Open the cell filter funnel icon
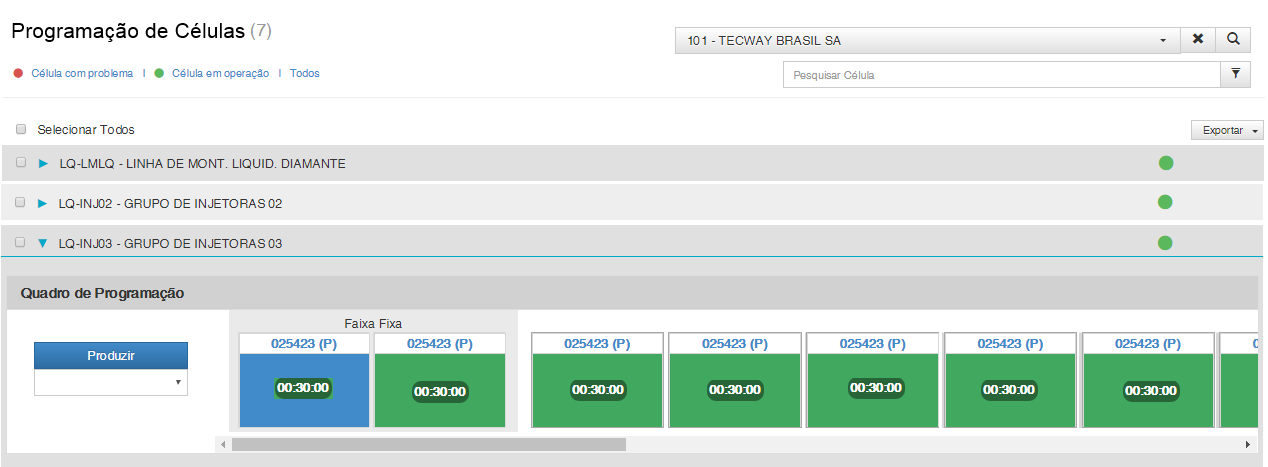The image size is (1268, 467). 1236,74
